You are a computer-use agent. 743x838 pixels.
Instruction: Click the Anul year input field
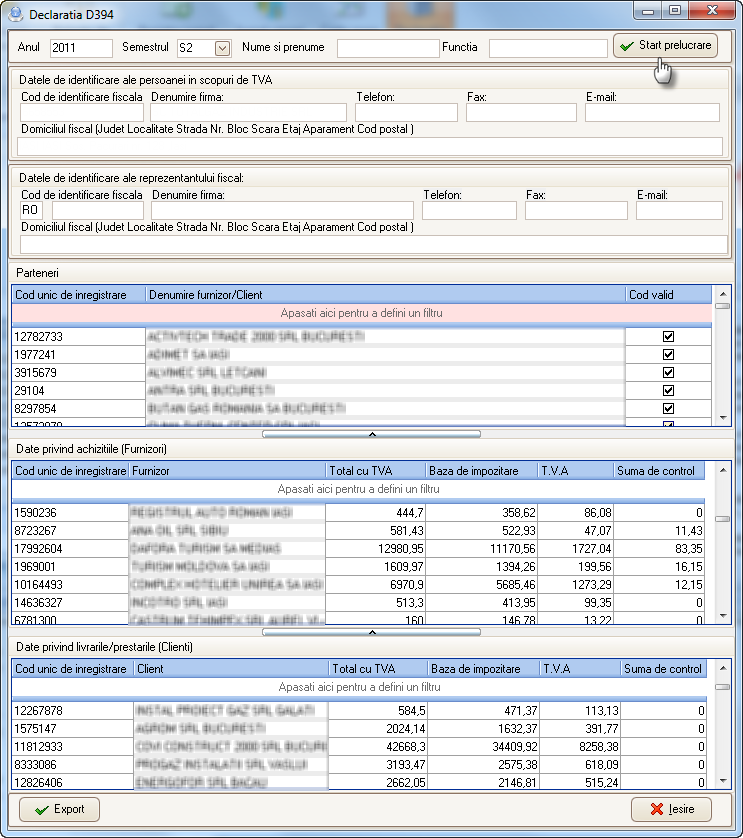coord(81,48)
